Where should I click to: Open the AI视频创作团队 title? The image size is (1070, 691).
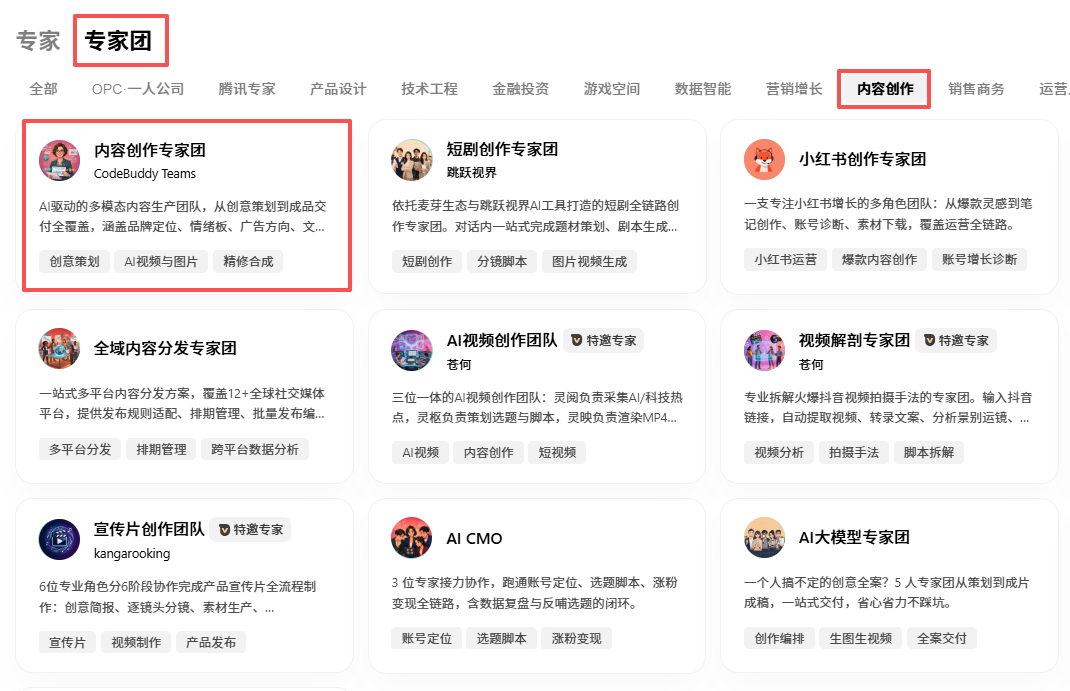pyautogui.click(x=502, y=340)
